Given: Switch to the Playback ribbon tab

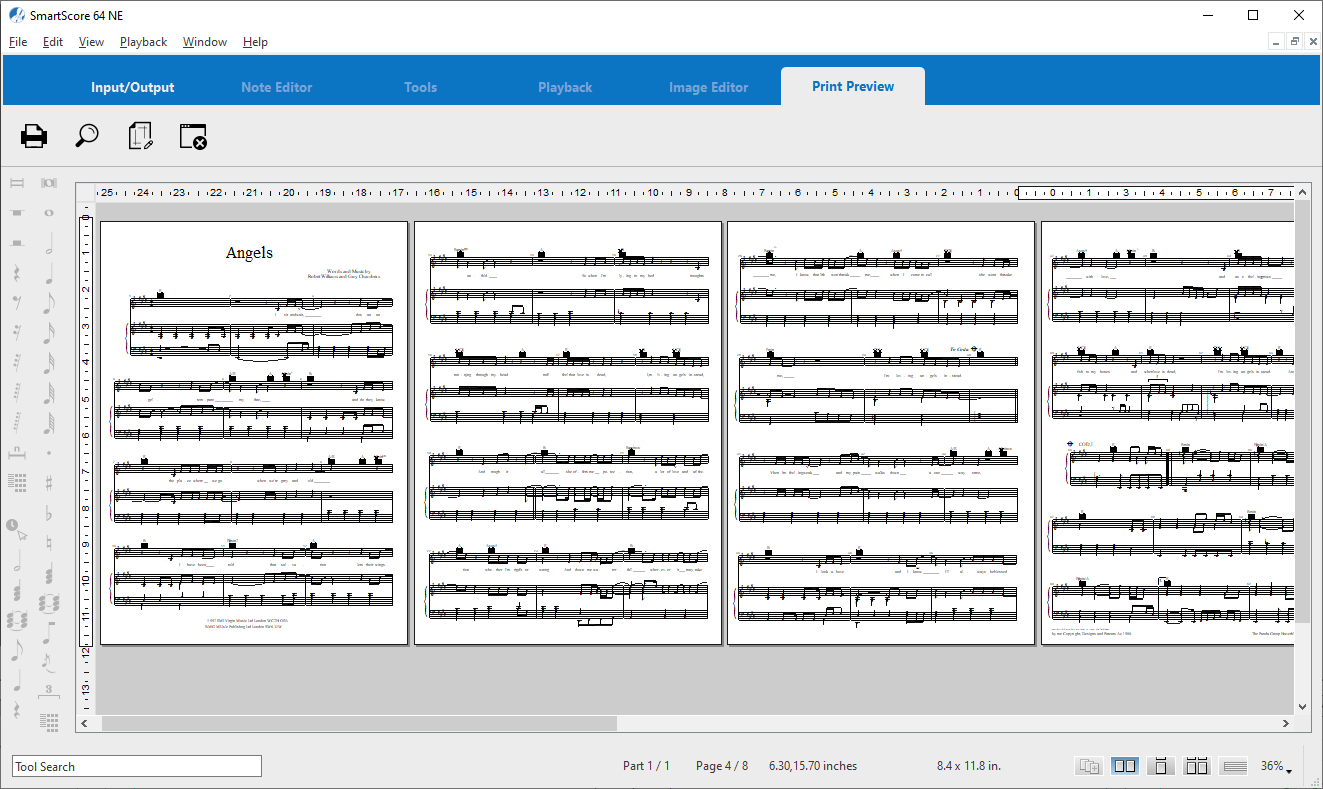Looking at the screenshot, I should coord(565,87).
